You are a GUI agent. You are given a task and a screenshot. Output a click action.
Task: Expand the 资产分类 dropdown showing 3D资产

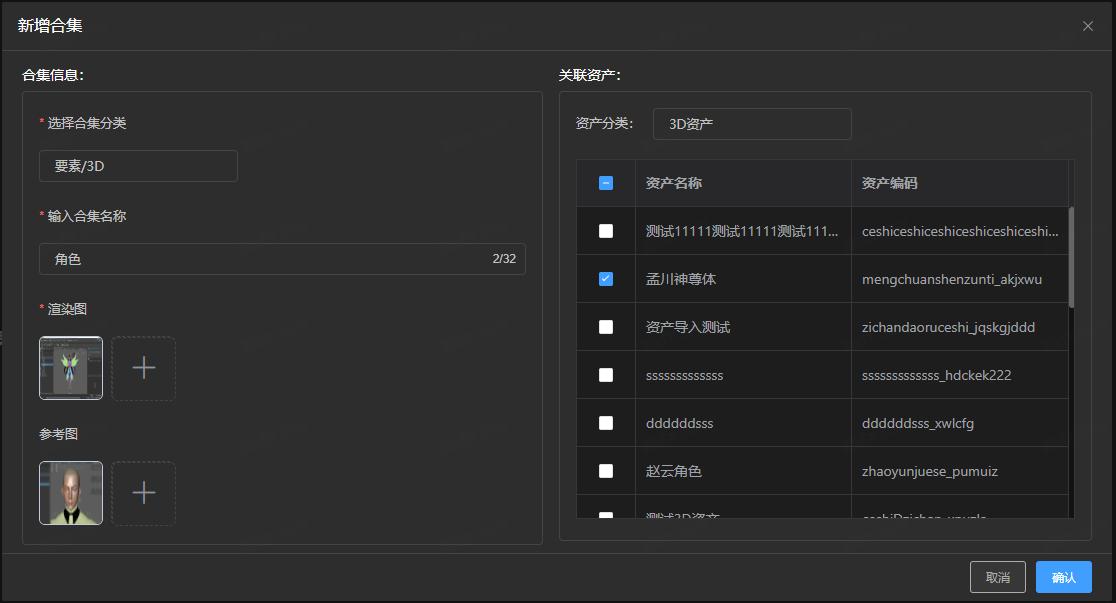coord(752,124)
